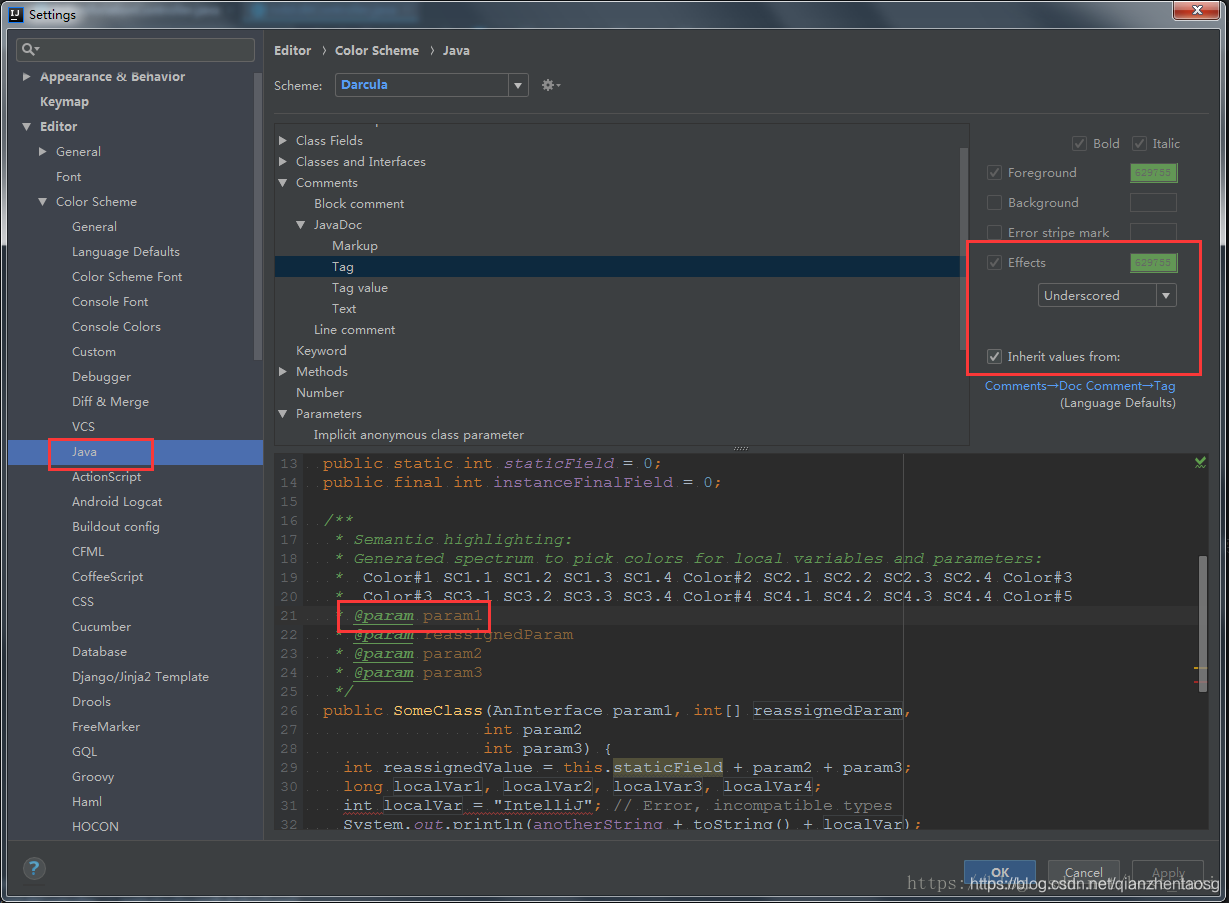Select Diff & Merge color settings
Viewport: 1229px width, 903px height.
[110, 402]
